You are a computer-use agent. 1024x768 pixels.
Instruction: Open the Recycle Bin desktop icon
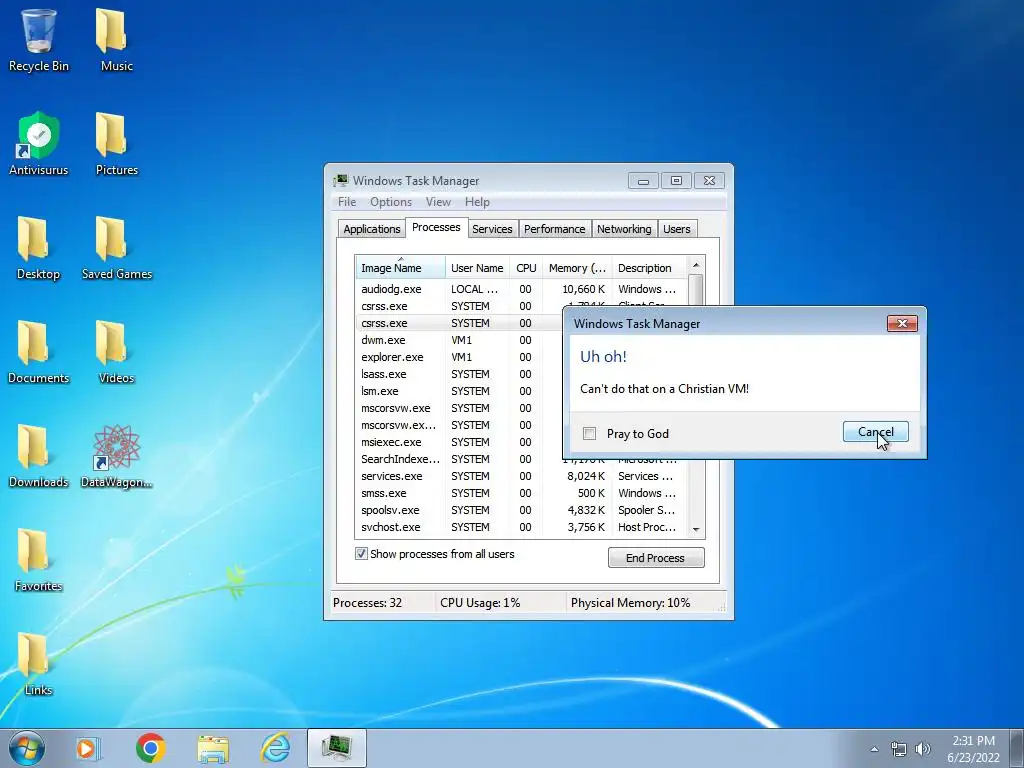tap(39, 40)
